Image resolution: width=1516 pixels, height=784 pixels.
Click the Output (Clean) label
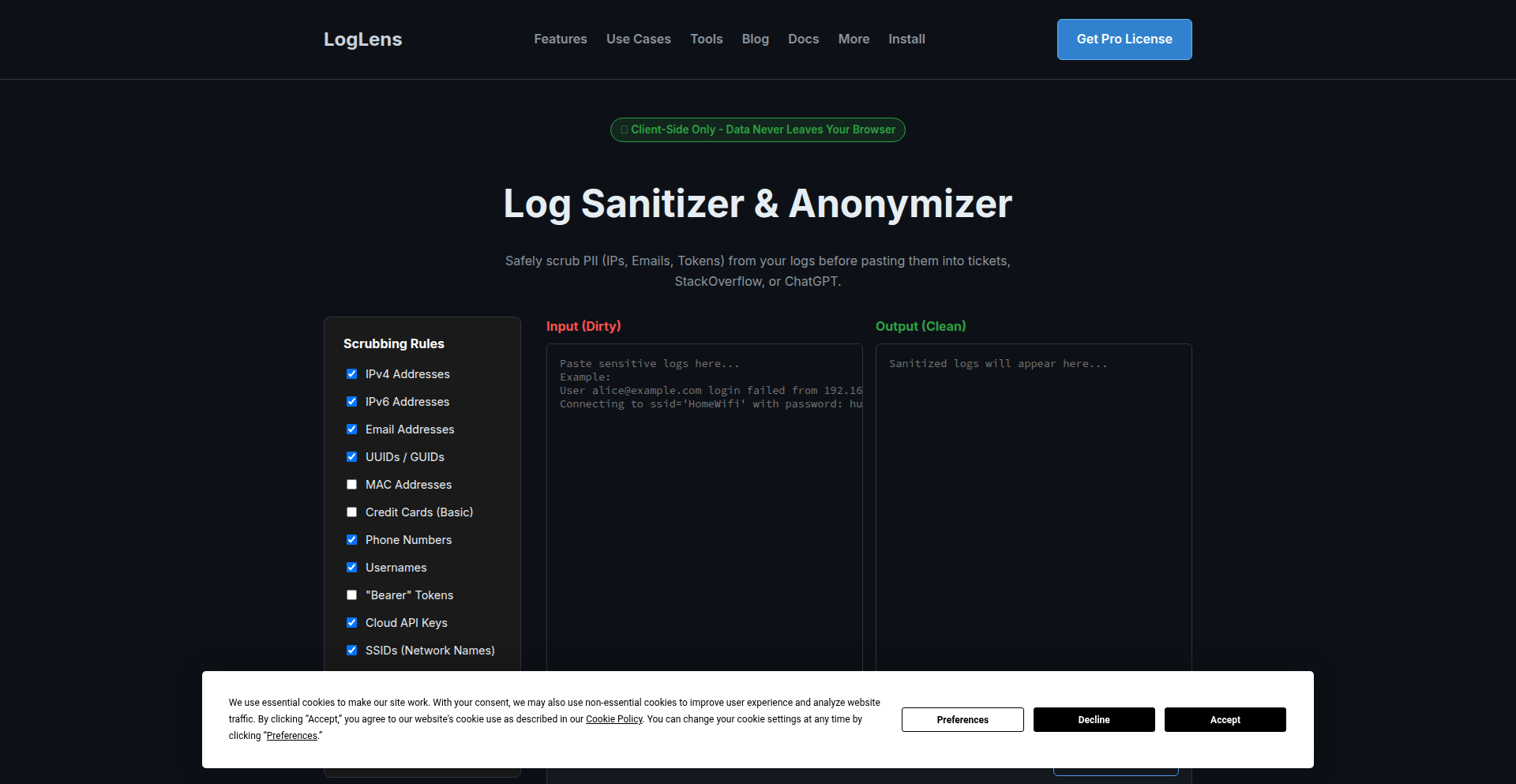click(921, 327)
